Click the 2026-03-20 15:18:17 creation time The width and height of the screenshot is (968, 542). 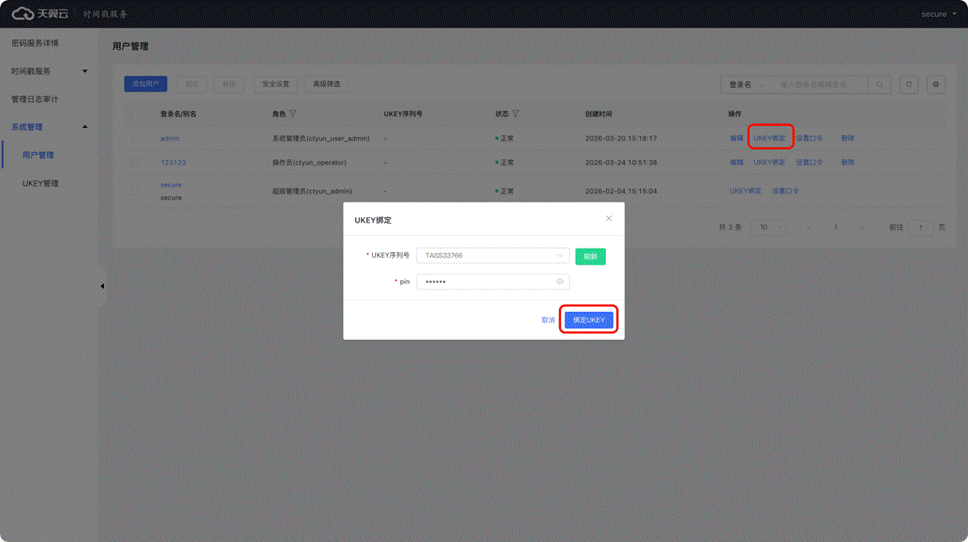[621, 138]
